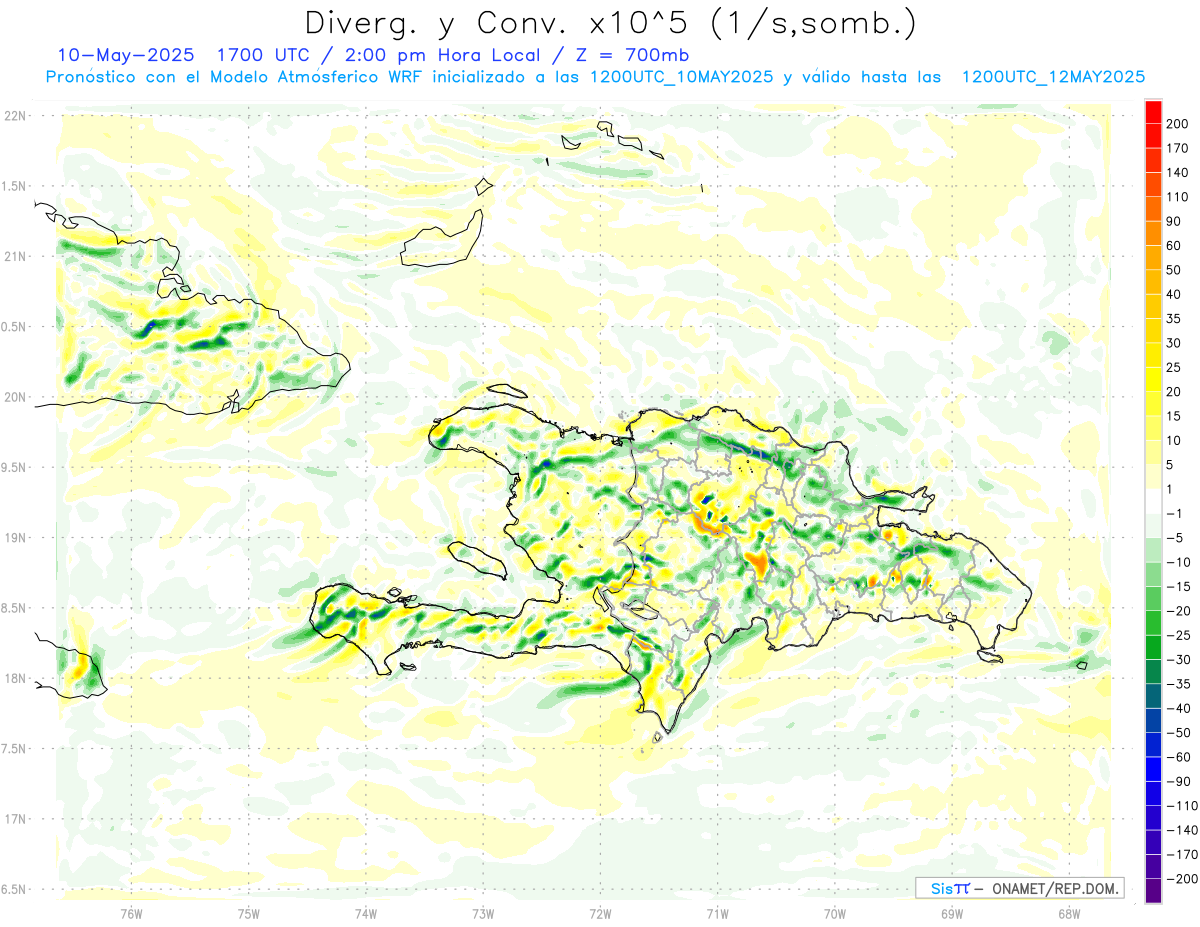
Task: Click the colorbar value "-200"
Action: (1180, 880)
